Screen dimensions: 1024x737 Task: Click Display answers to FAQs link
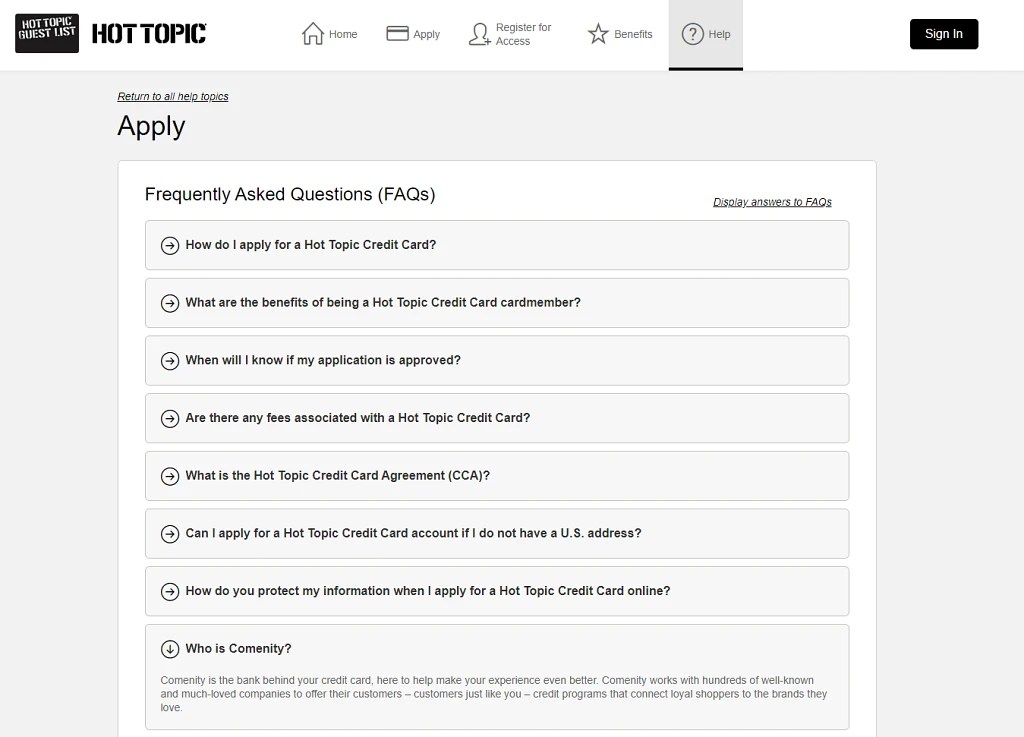tap(772, 202)
